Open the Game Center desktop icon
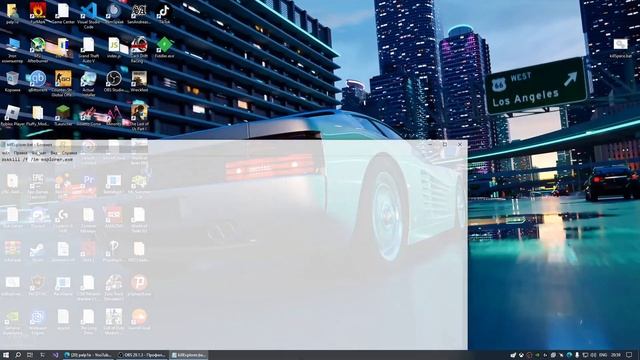This screenshot has height=360, width=640. point(63,13)
